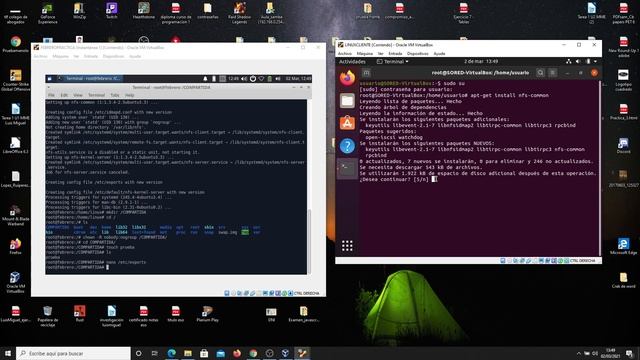Select Discord desktop icon

pyautogui.click(x=623, y=146)
